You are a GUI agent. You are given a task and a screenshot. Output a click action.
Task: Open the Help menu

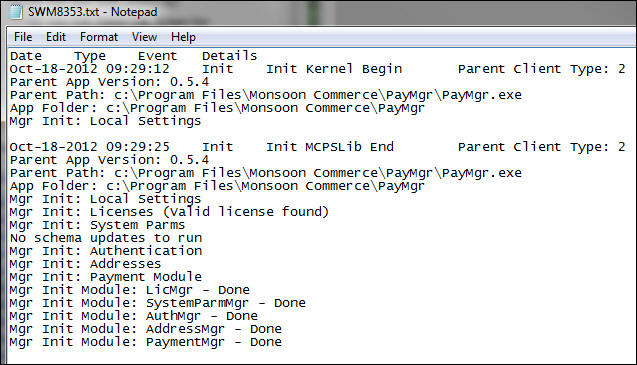coord(183,37)
